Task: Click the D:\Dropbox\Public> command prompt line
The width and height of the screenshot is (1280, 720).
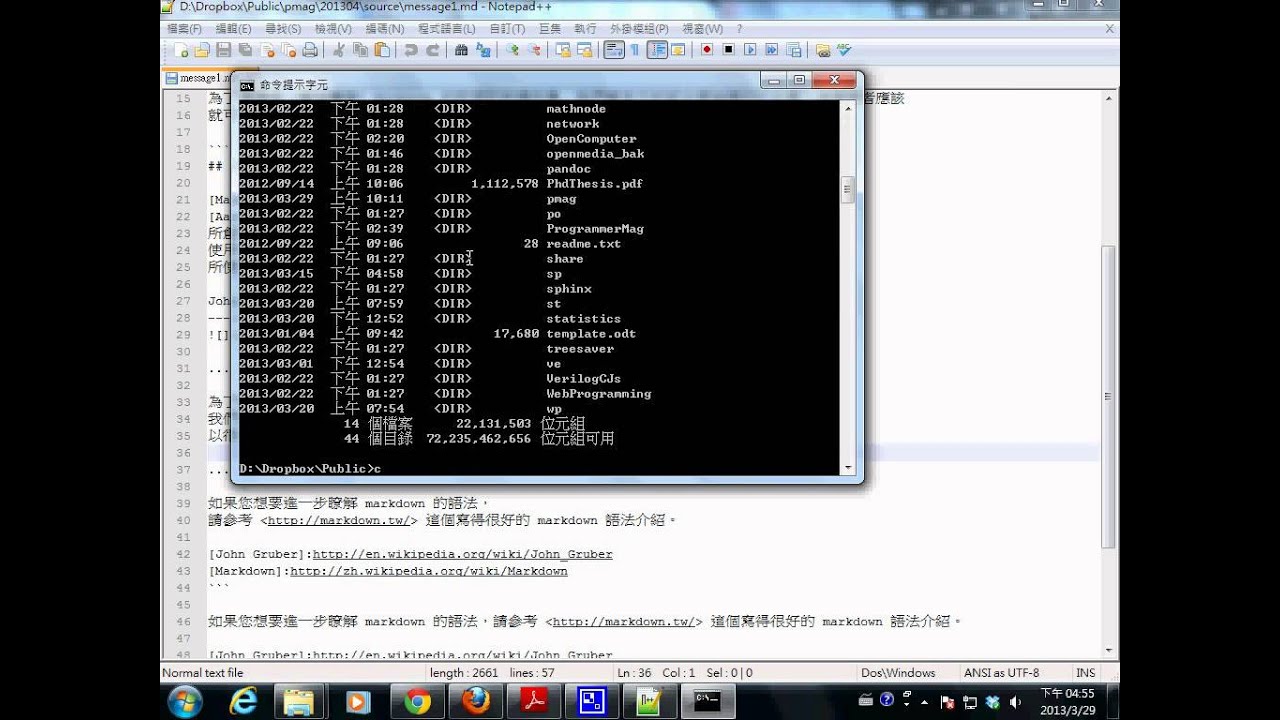Action: tap(310, 468)
